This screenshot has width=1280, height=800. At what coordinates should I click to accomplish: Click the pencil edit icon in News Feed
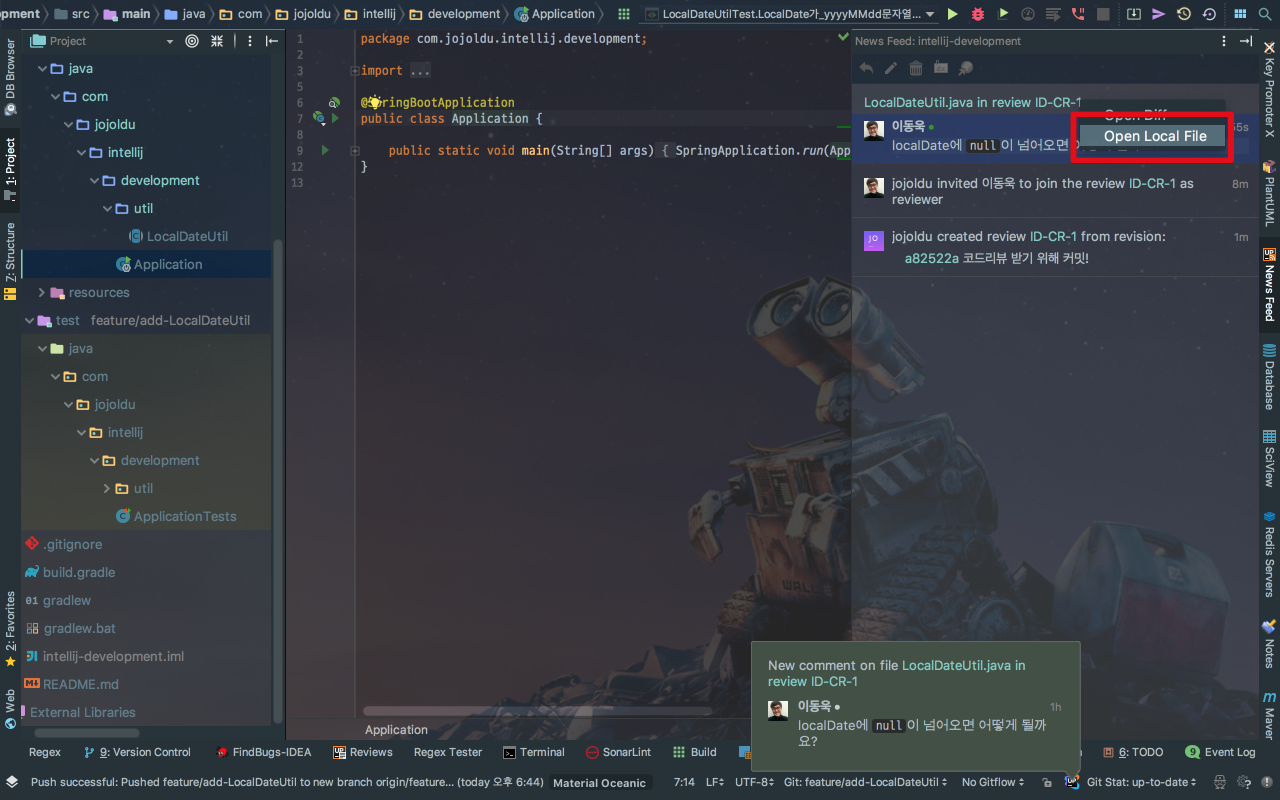pos(891,68)
